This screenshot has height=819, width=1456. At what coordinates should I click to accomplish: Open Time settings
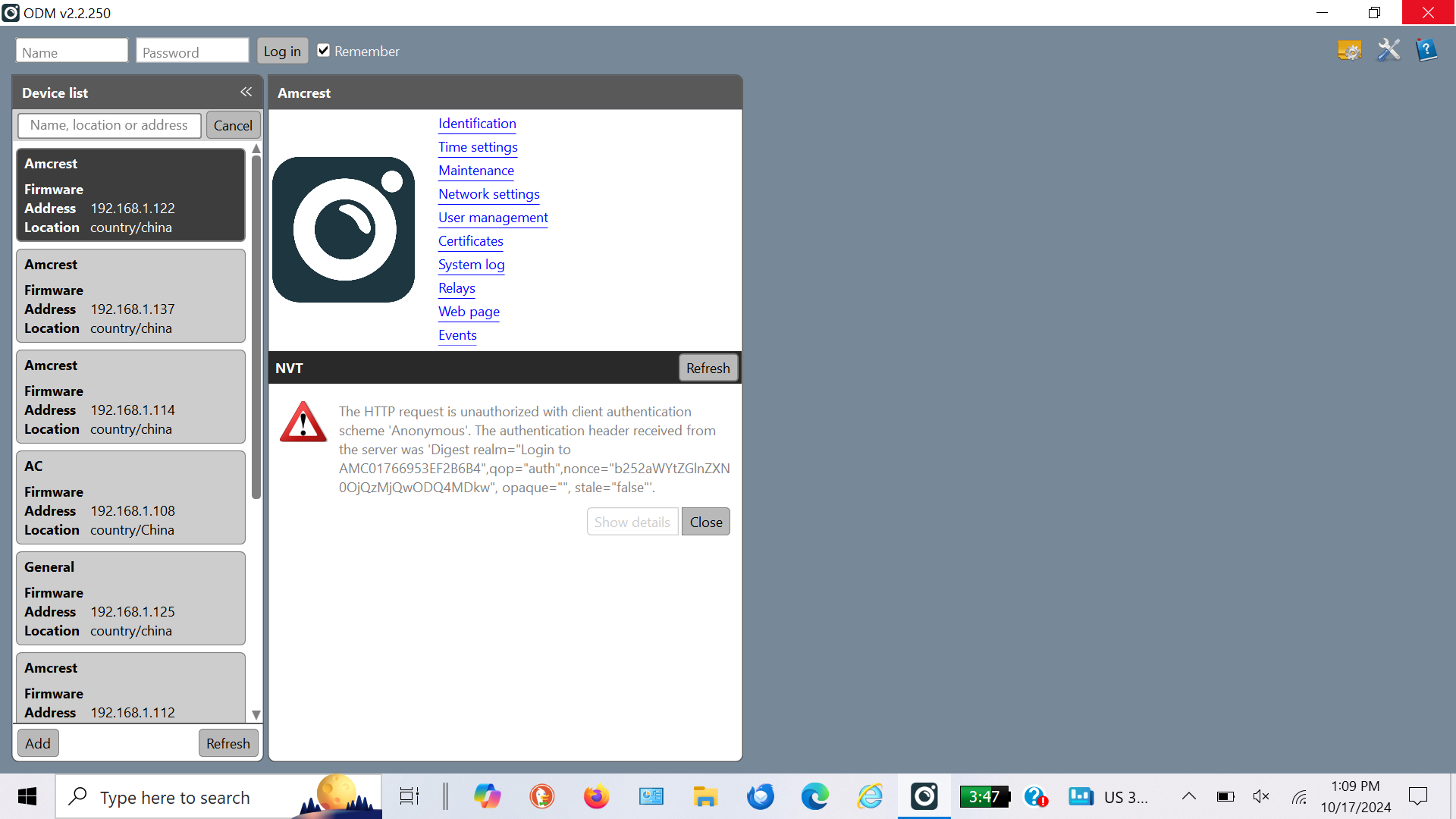(x=478, y=147)
